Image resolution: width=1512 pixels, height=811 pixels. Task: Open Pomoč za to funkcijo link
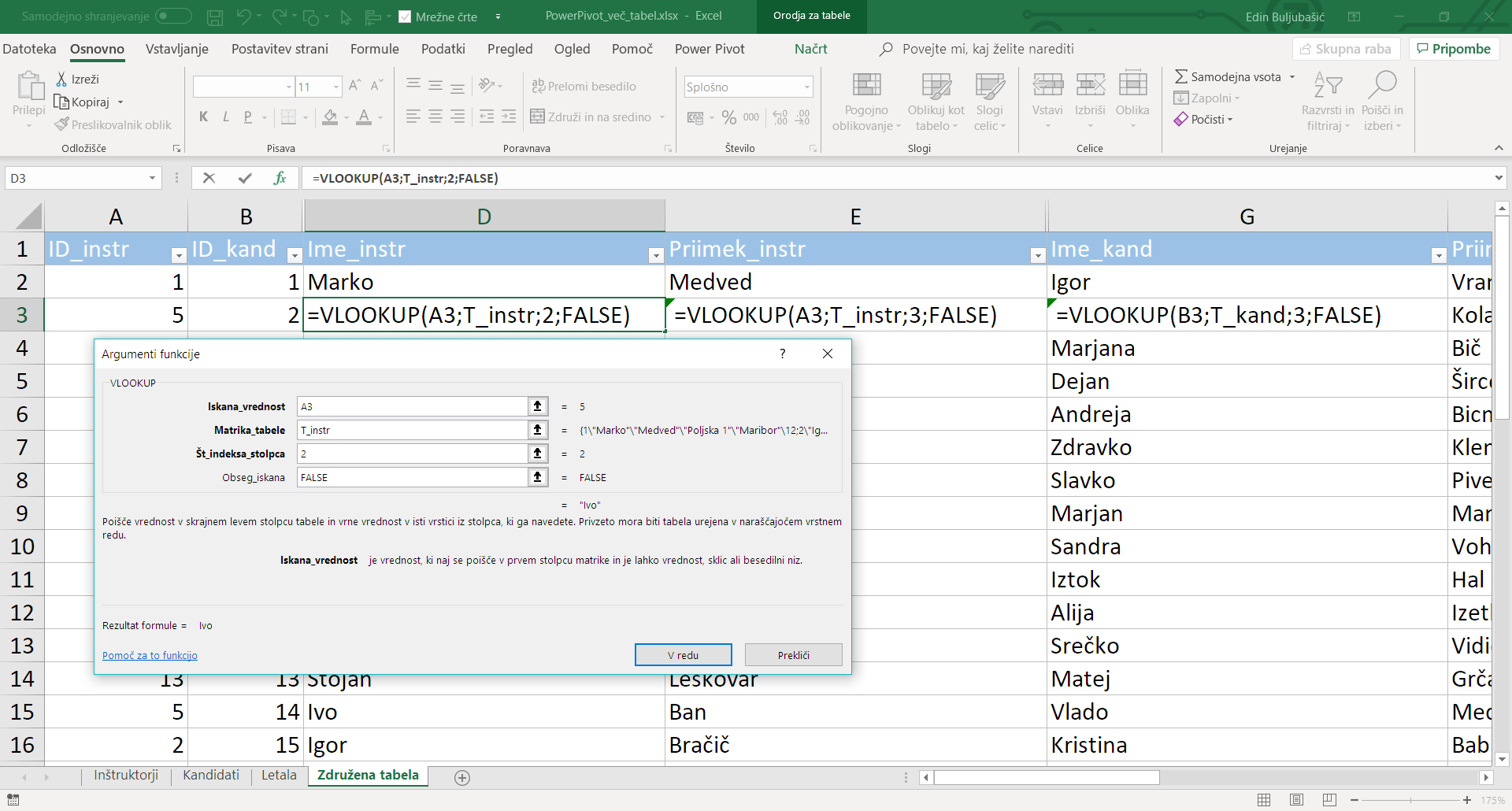[149, 654]
